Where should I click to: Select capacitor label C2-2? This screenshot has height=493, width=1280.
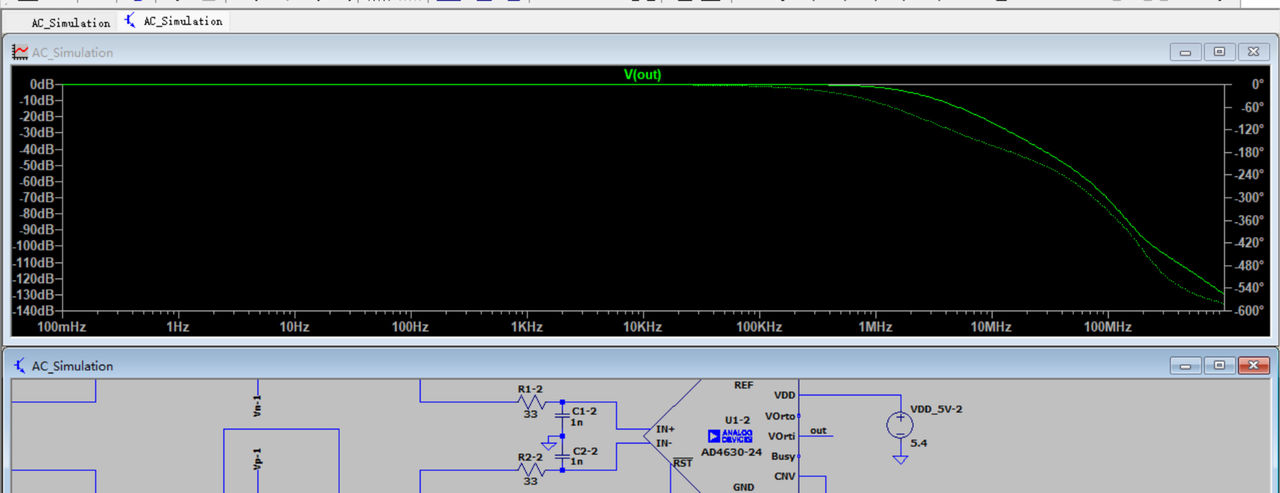pyautogui.click(x=584, y=450)
